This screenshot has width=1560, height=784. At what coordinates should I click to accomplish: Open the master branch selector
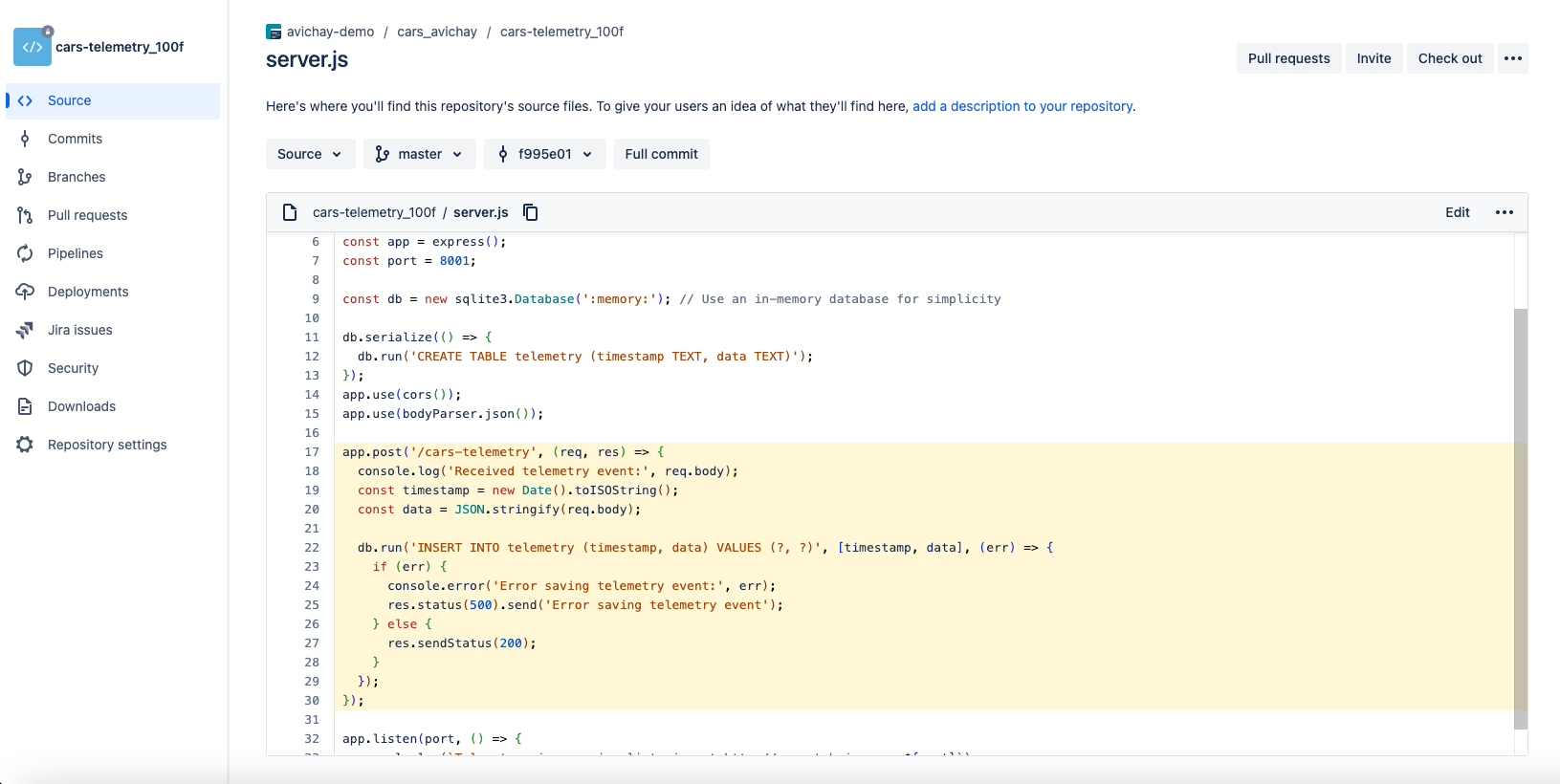(x=419, y=154)
